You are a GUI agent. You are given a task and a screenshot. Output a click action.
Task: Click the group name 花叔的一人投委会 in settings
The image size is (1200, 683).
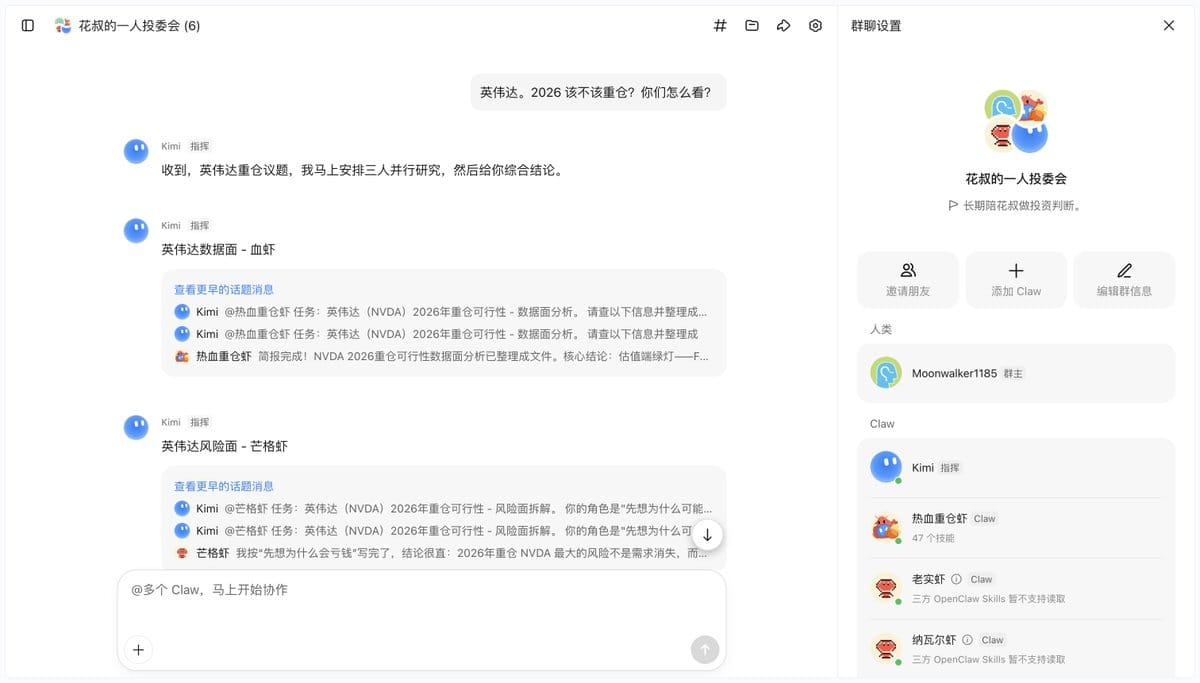1016,178
